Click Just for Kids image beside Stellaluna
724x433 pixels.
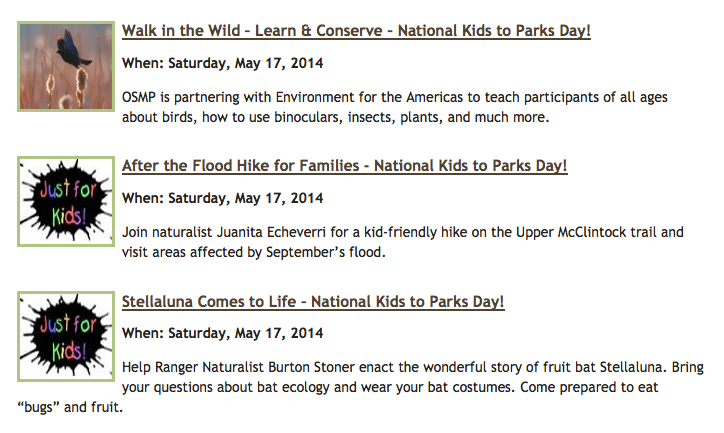(x=65, y=337)
